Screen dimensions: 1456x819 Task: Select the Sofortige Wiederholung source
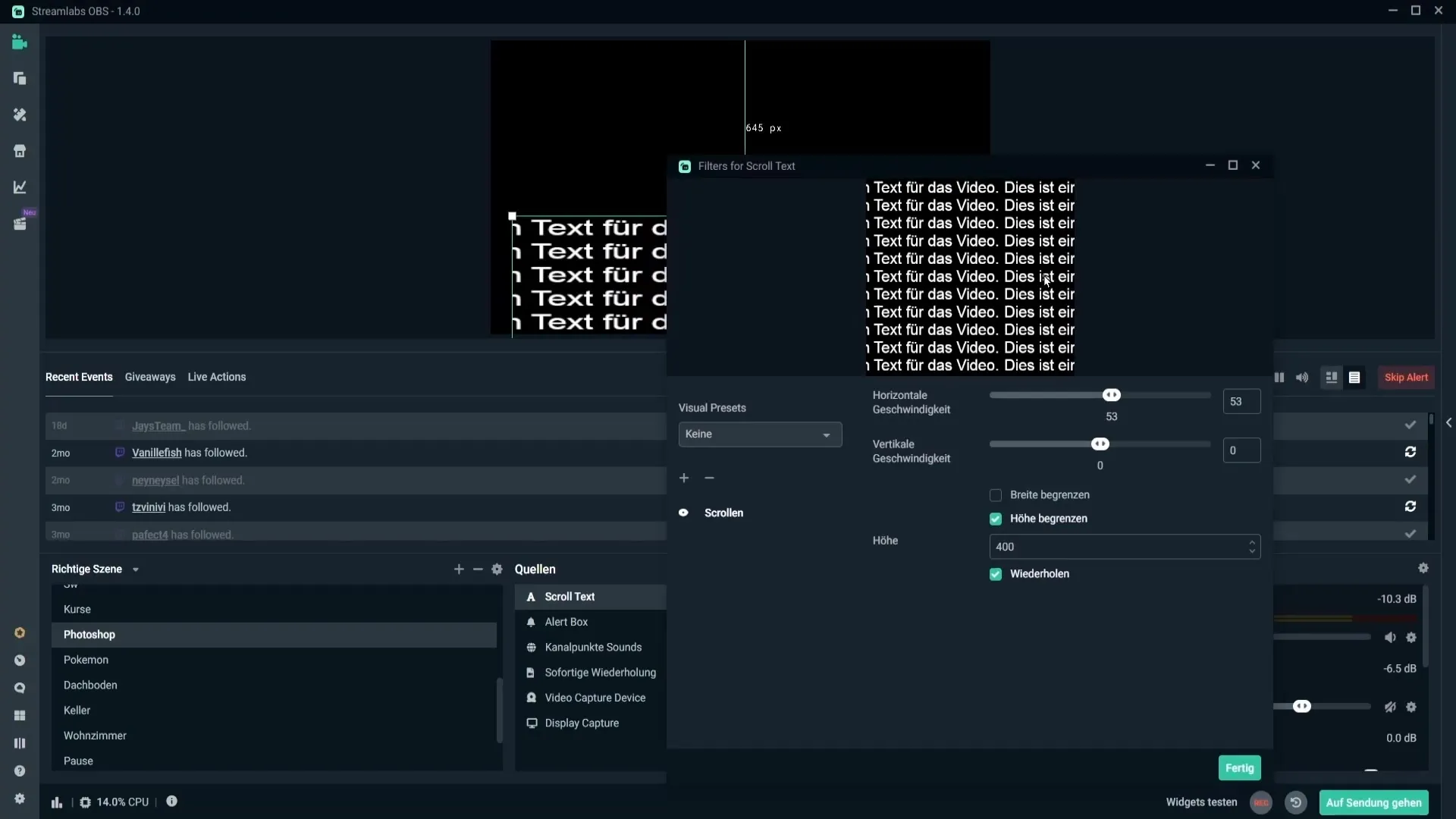(591, 673)
